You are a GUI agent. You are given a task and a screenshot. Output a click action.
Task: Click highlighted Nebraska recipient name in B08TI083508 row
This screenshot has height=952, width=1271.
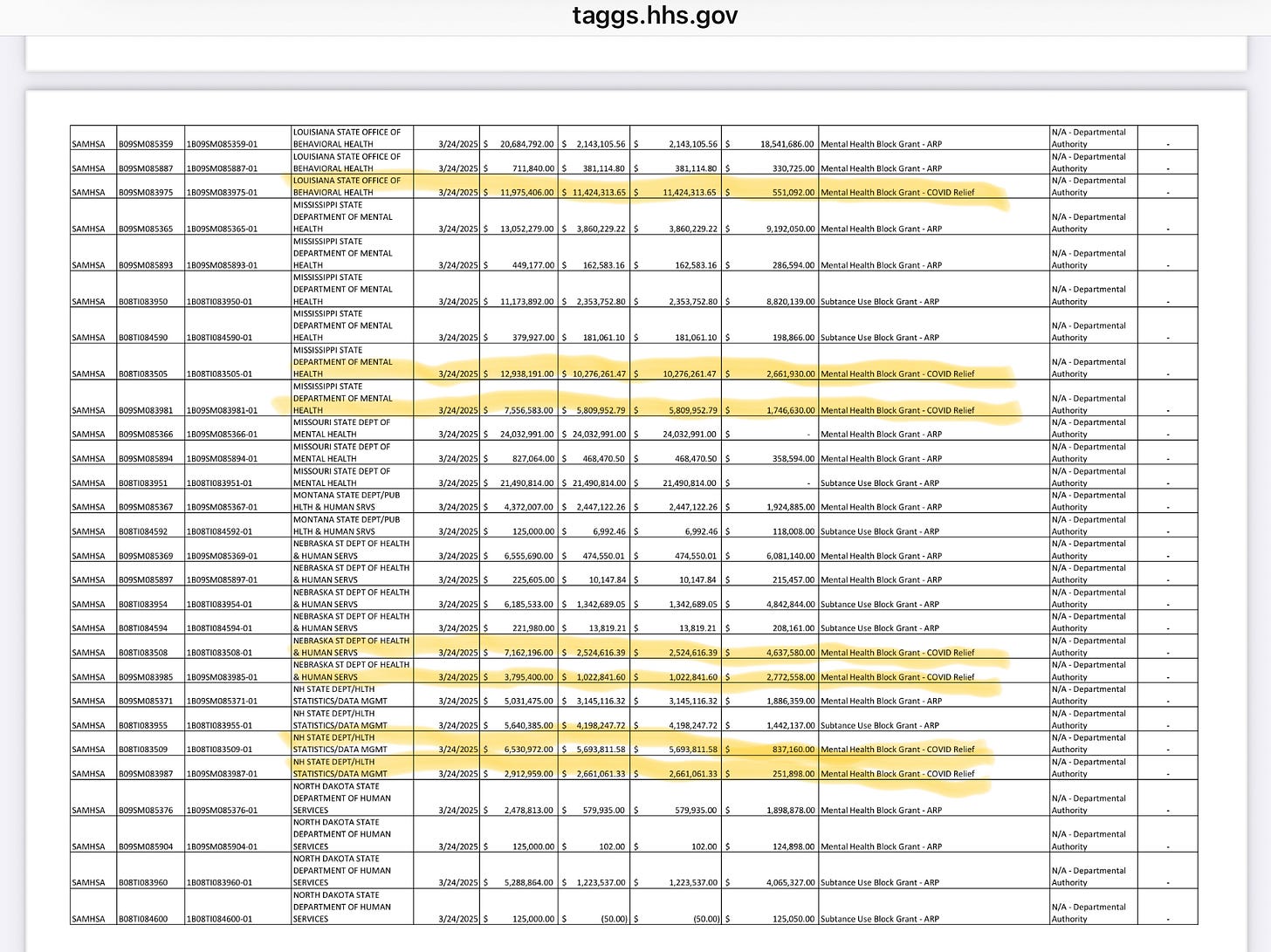point(353,646)
